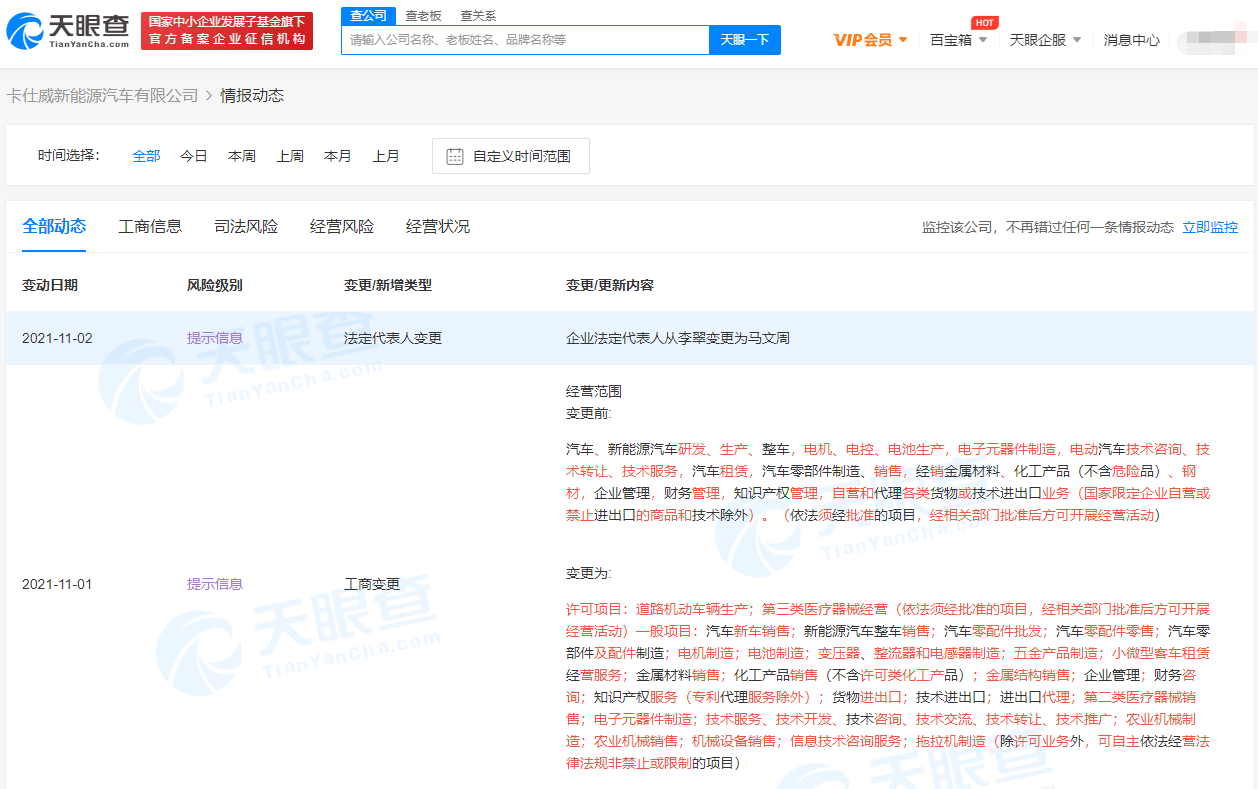This screenshot has width=1258, height=789.
Task: Click the 时间选择: label
Action: coord(69,155)
